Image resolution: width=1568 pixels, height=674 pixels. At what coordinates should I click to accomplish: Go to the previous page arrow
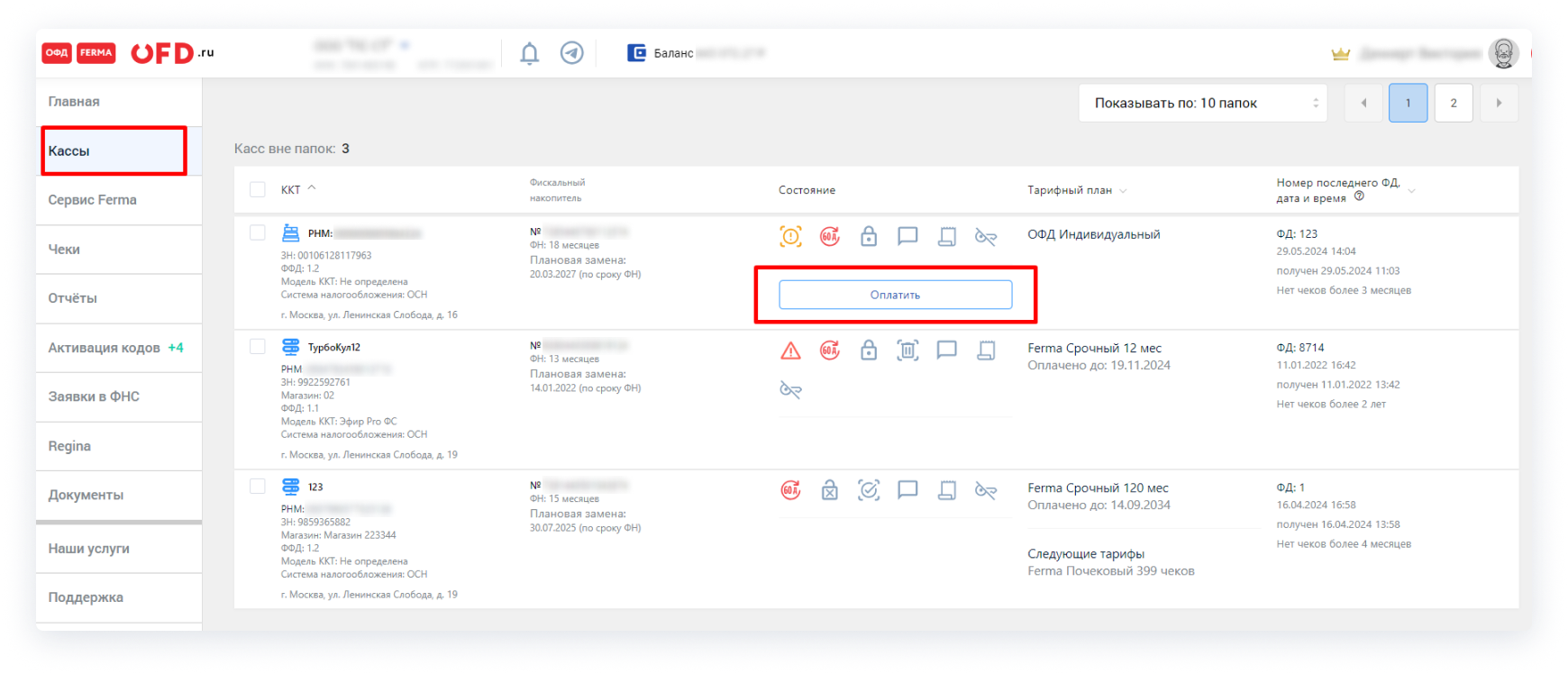click(1363, 103)
